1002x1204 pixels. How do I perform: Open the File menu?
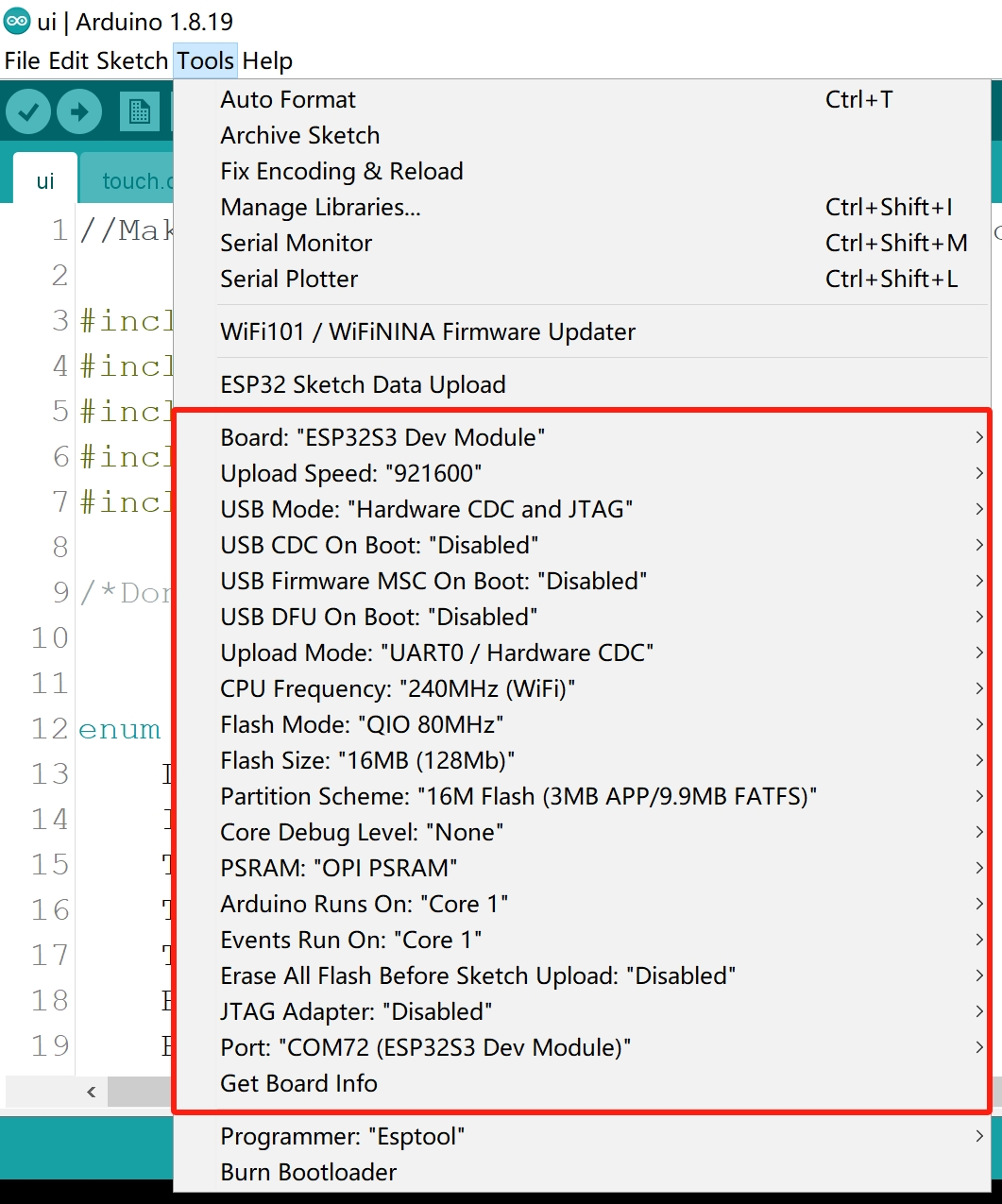(x=23, y=61)
